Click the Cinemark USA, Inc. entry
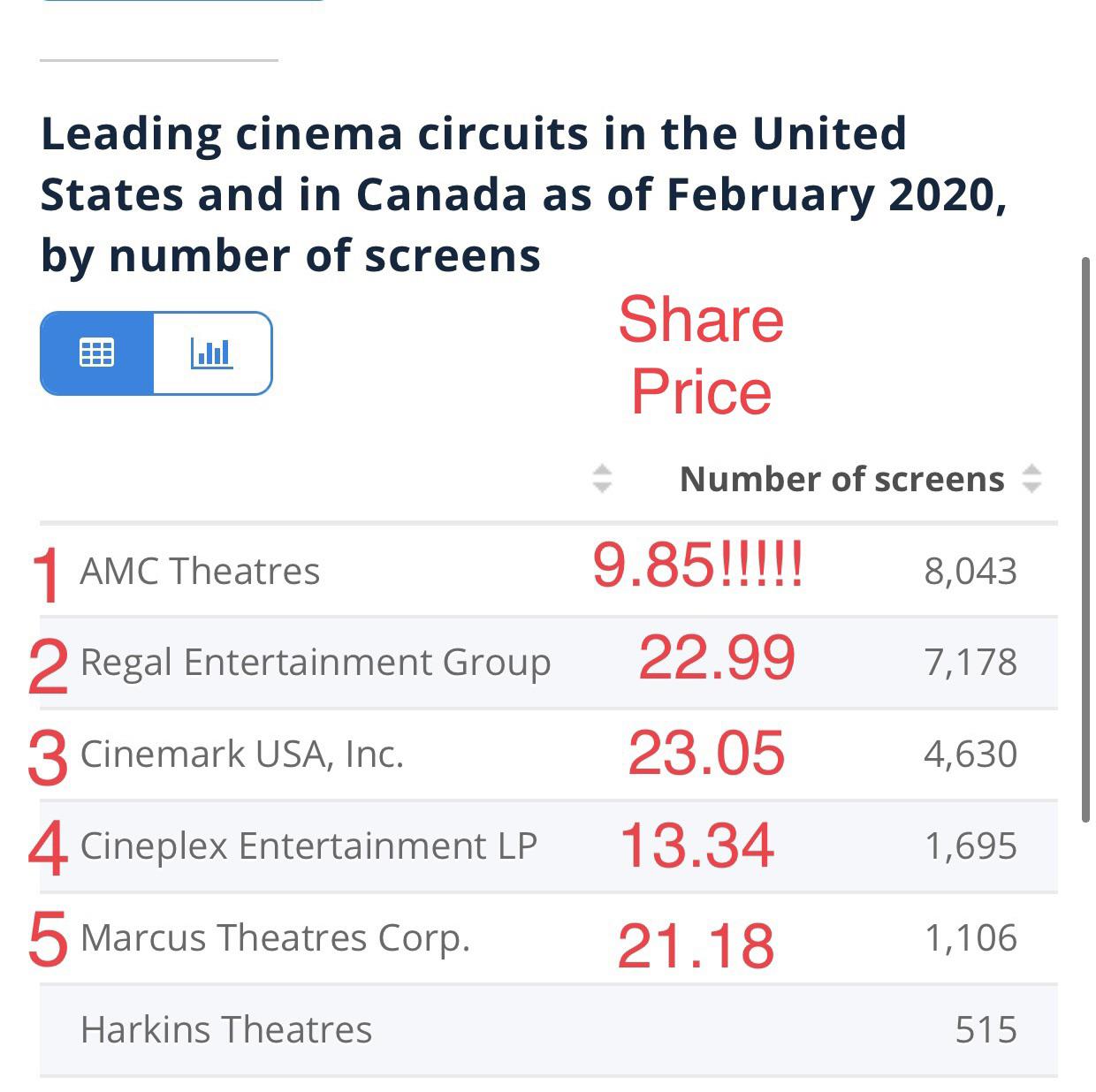Viewport: 1096px width, 1092px height. tap(241, 755)
